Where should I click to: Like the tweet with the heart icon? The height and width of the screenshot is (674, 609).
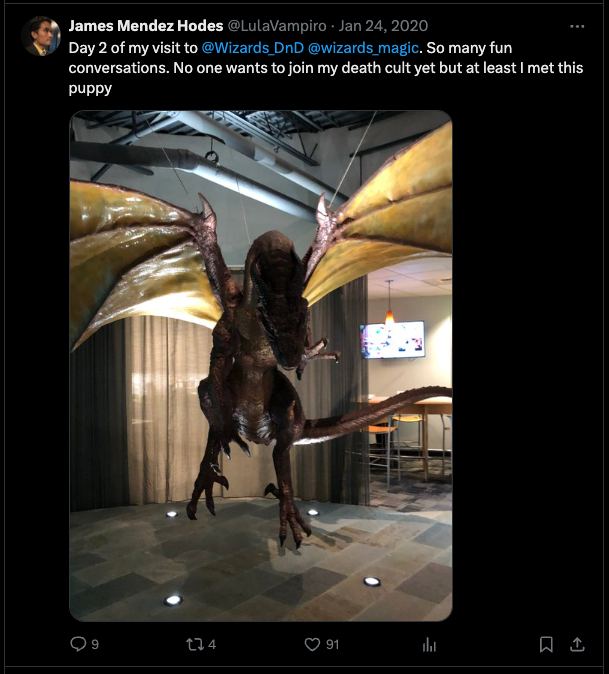click(x=311, y=644)
